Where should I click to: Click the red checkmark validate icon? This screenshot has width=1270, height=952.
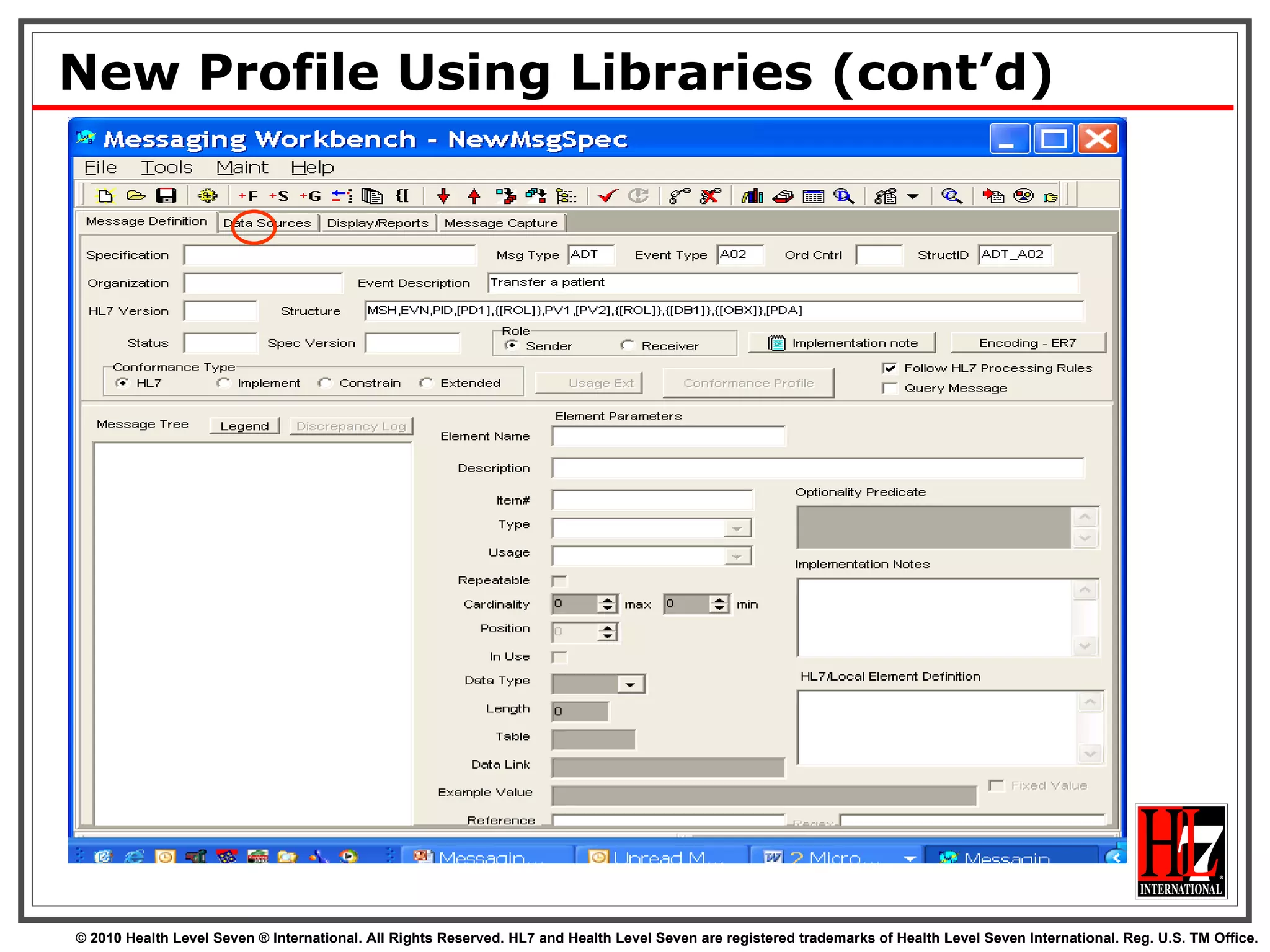click(608, 196)
